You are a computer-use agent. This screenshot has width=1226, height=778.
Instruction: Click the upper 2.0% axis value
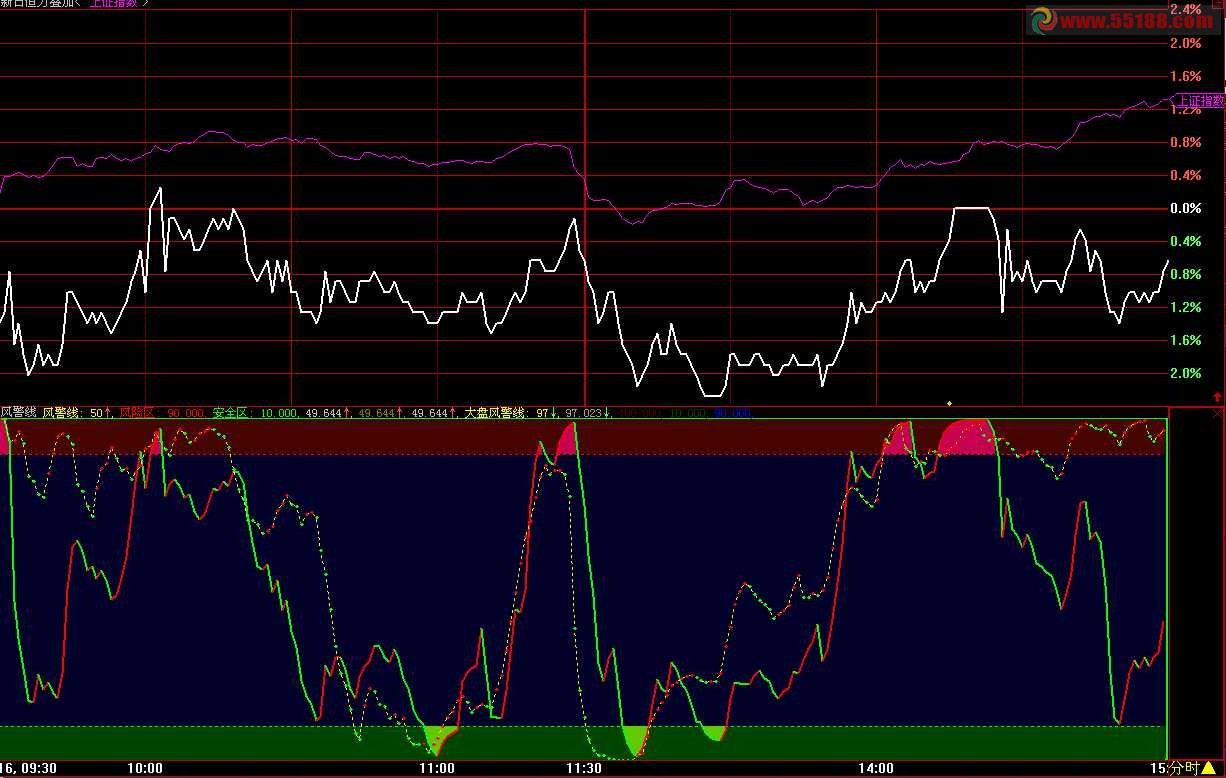(x=1185, y=43)
